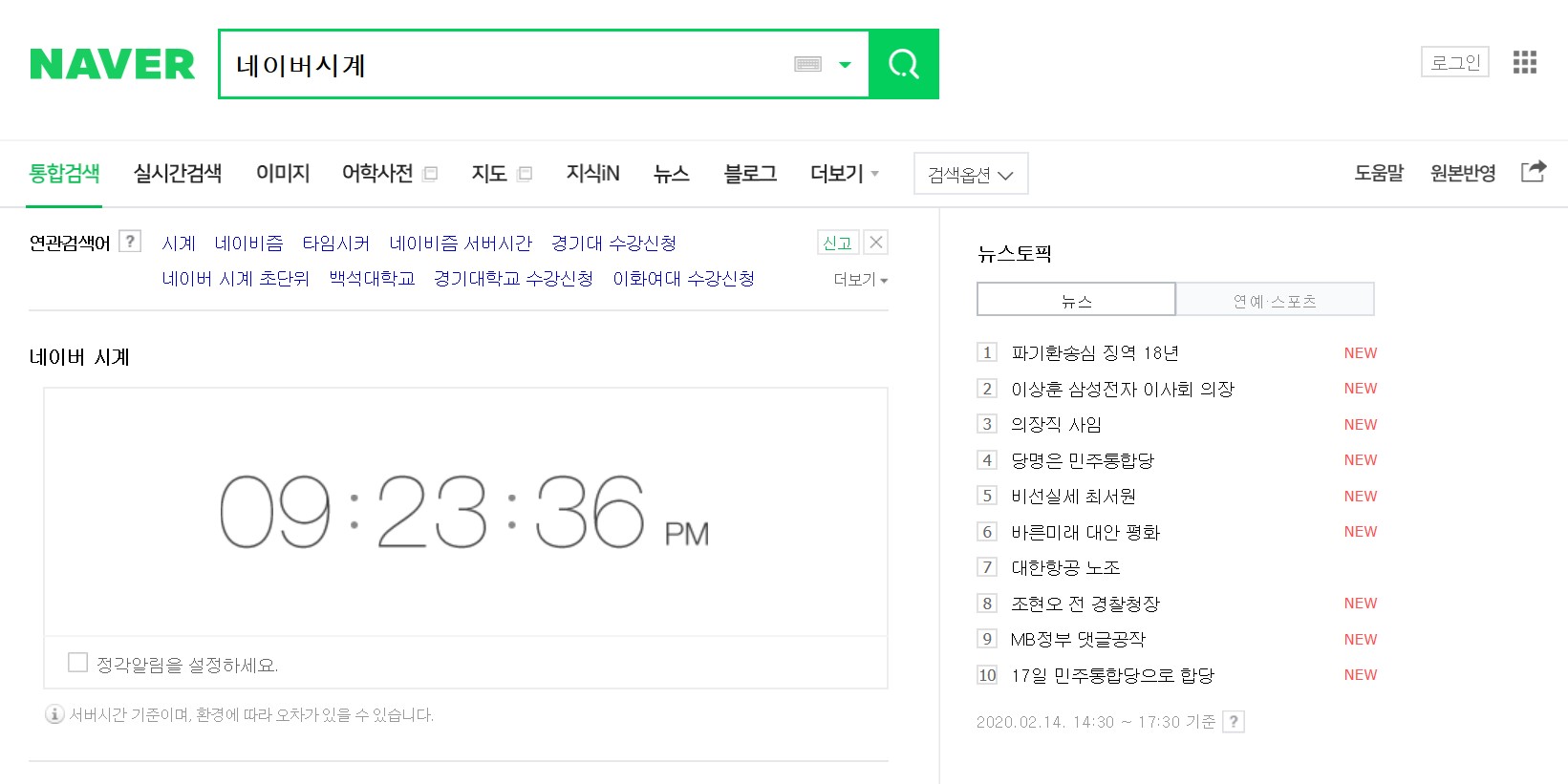This screenshot has height=784, width=1568.
Task: Open topic 조현오 전 경찰청장
Action: [x=1085, y=604]
